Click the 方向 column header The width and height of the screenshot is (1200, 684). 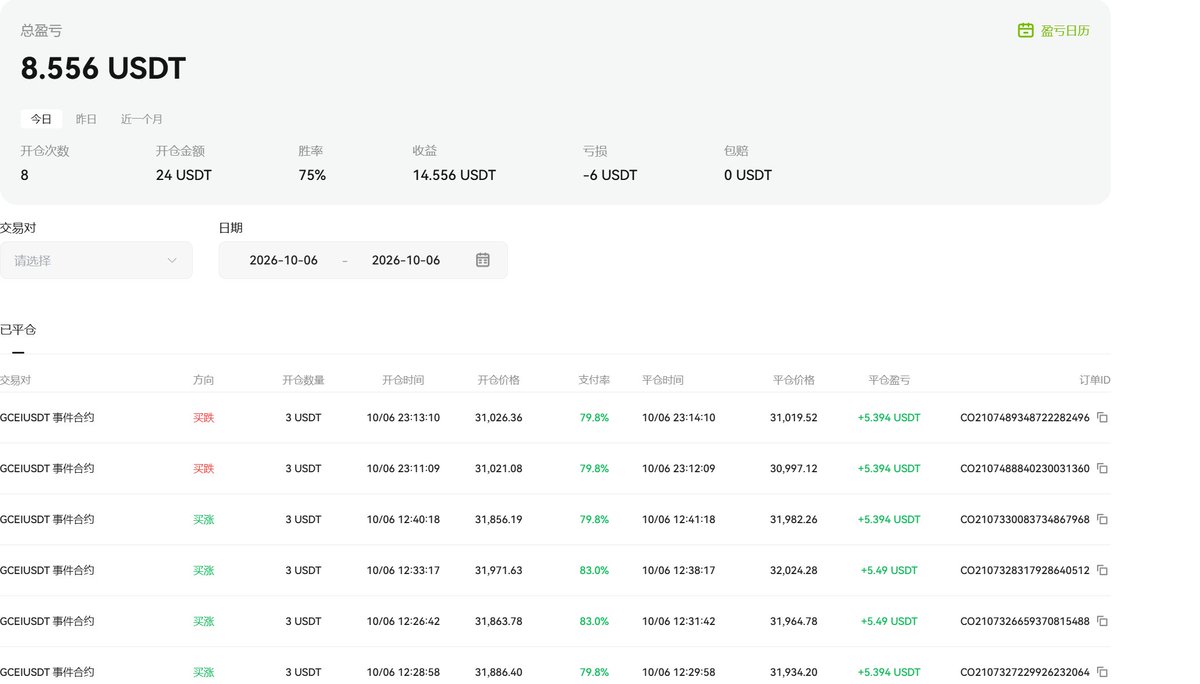pos(204,381)
